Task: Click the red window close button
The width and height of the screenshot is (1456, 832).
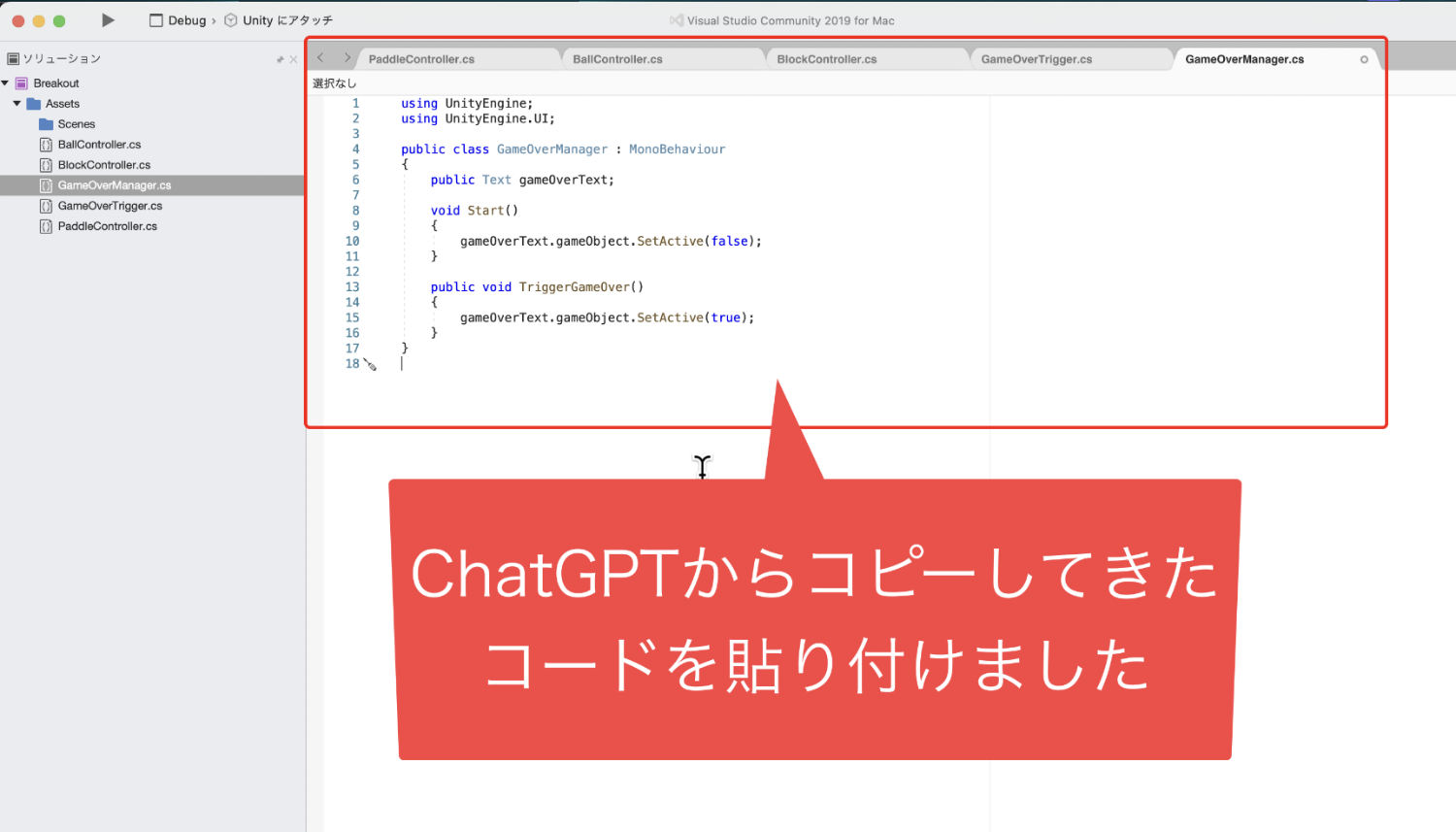Action: click(18, 20)
